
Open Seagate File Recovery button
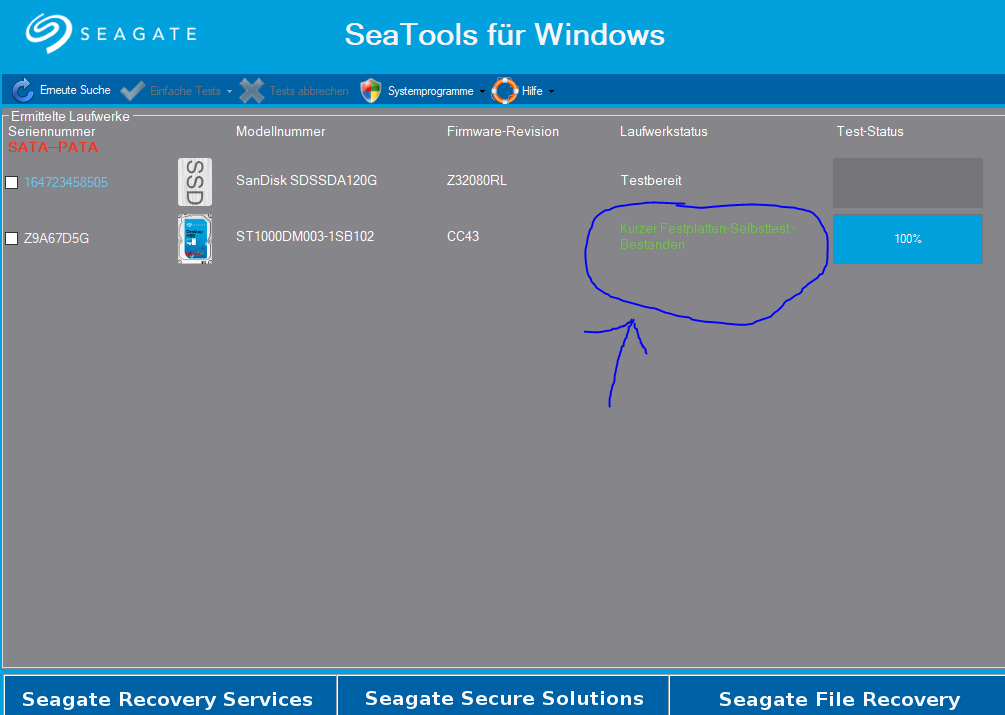click(838, 696)
